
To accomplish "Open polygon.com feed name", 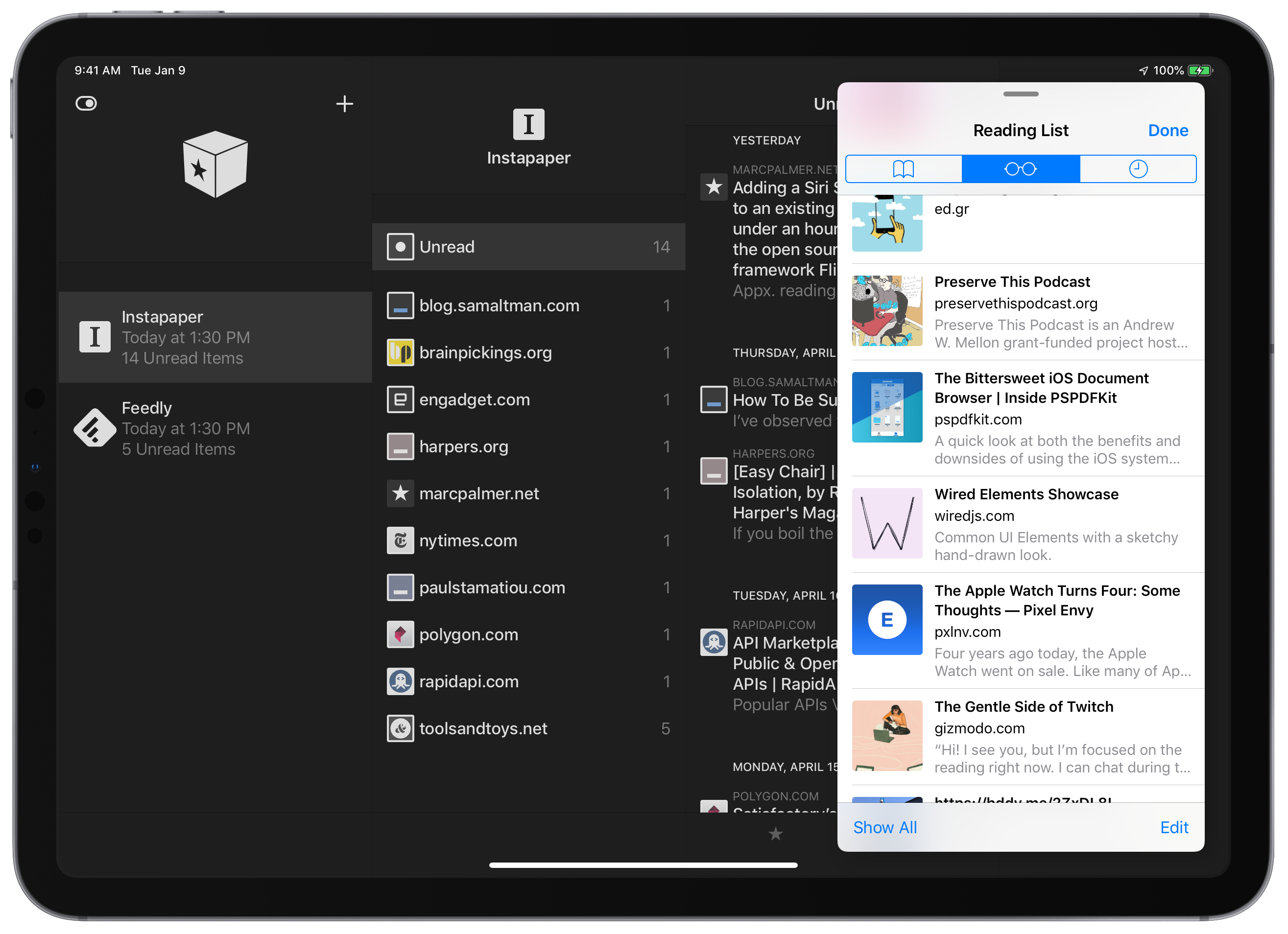I will 469,635.
